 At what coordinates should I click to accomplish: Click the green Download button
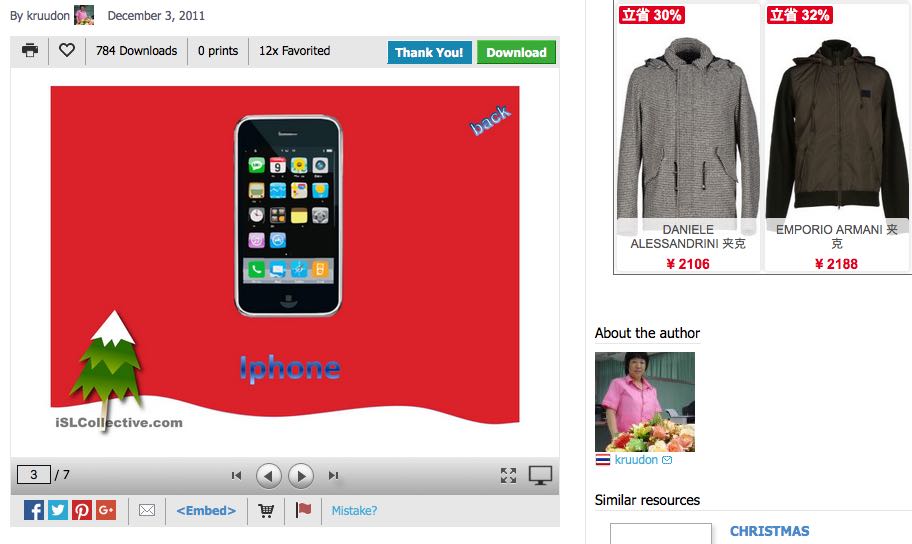pos(516,52)
